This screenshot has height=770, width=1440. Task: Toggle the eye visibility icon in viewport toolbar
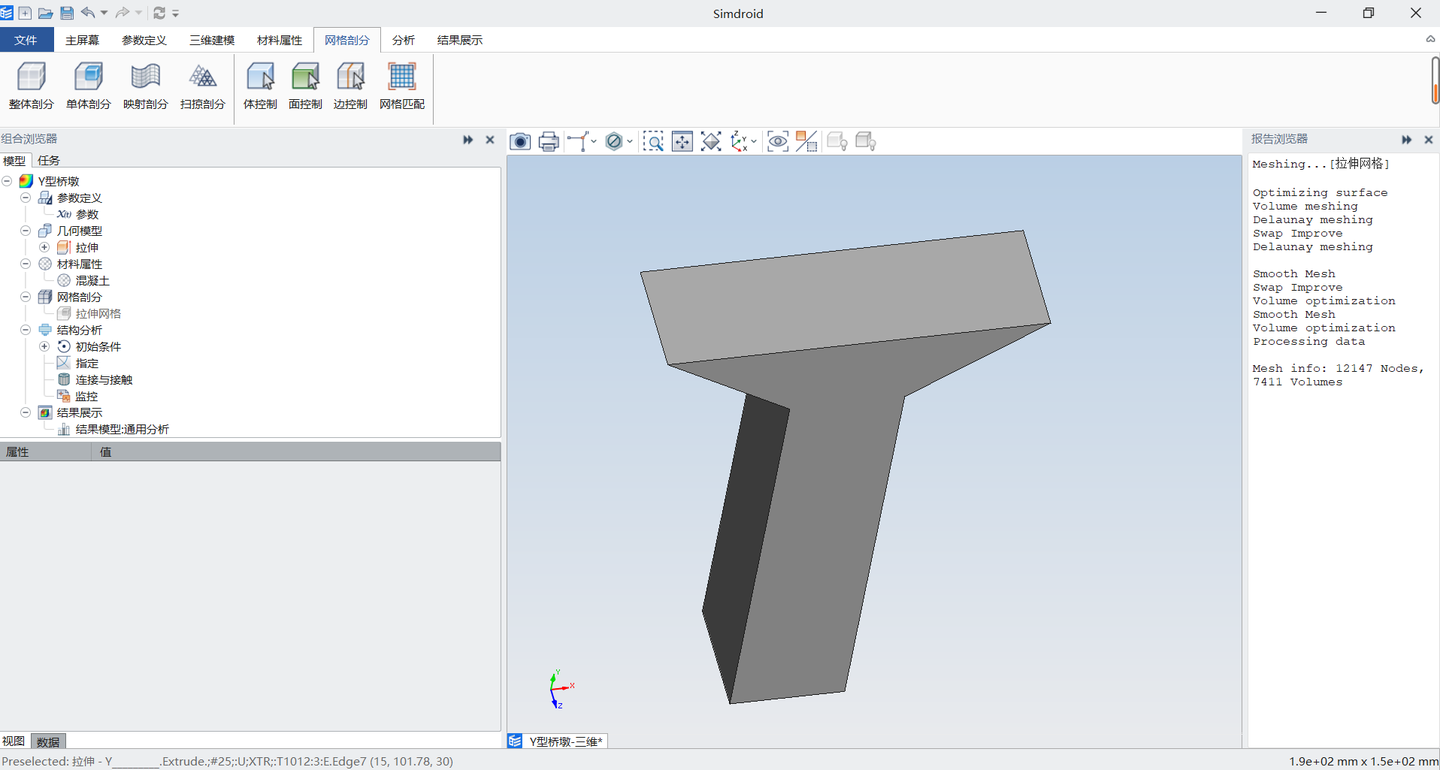coord(777,142)
